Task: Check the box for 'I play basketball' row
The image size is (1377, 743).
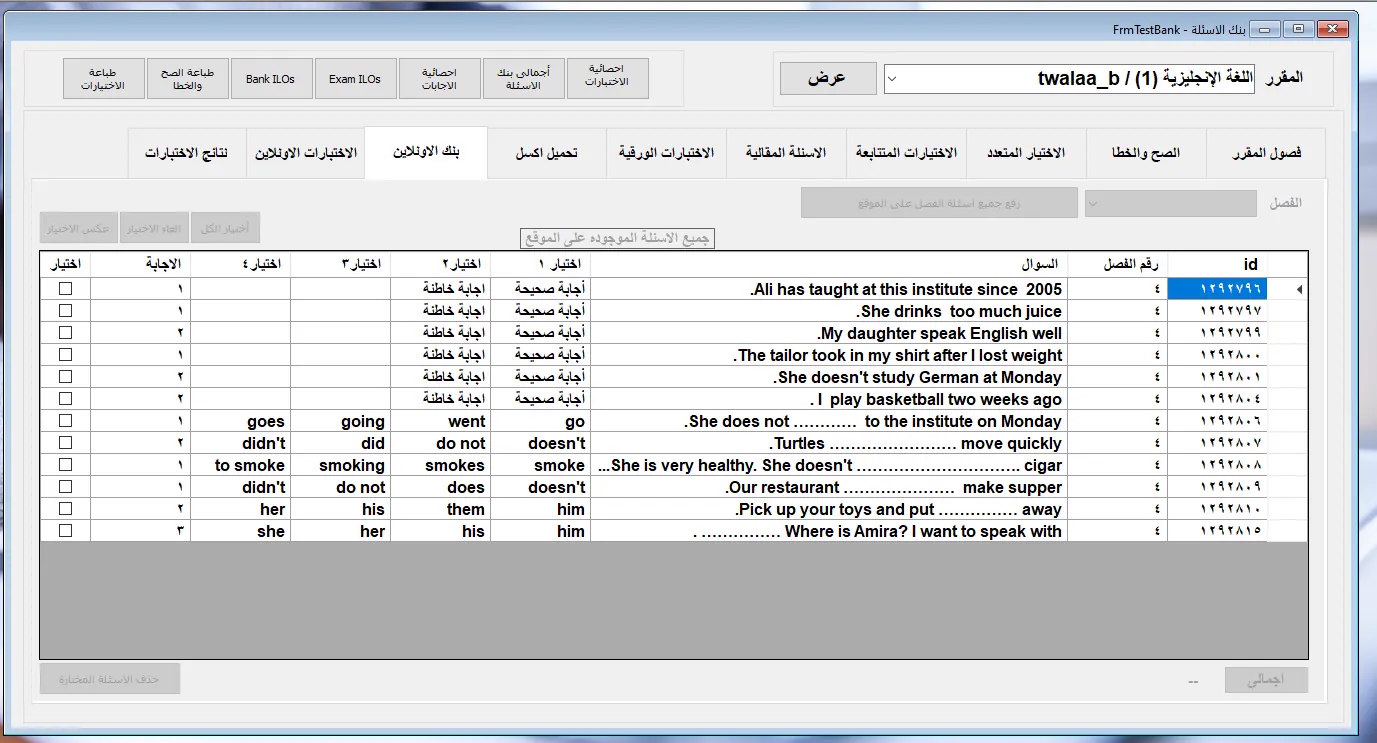Action: tap(66, 399)
